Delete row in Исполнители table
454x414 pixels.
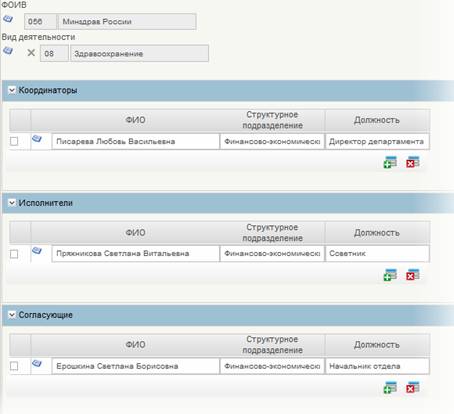click(413, 275)
